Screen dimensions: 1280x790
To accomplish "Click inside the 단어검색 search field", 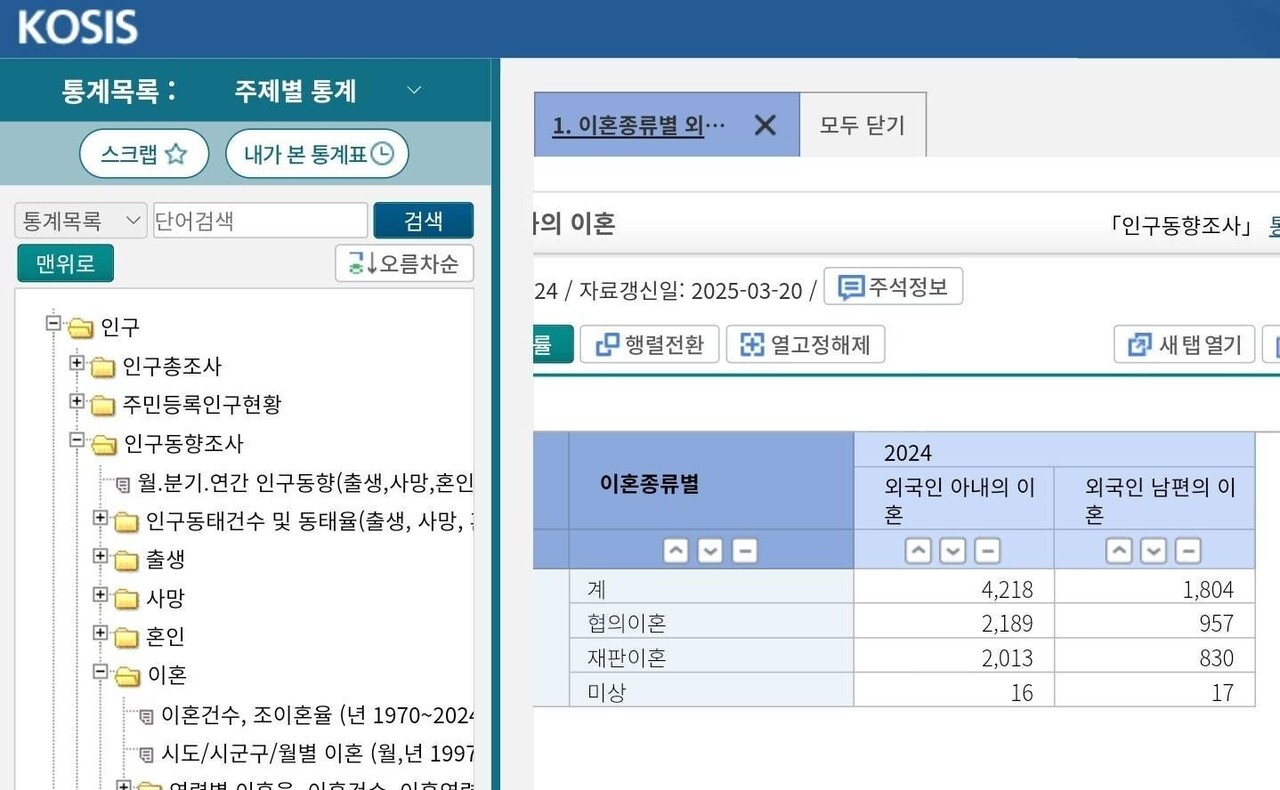I will (x=260, y=220).
